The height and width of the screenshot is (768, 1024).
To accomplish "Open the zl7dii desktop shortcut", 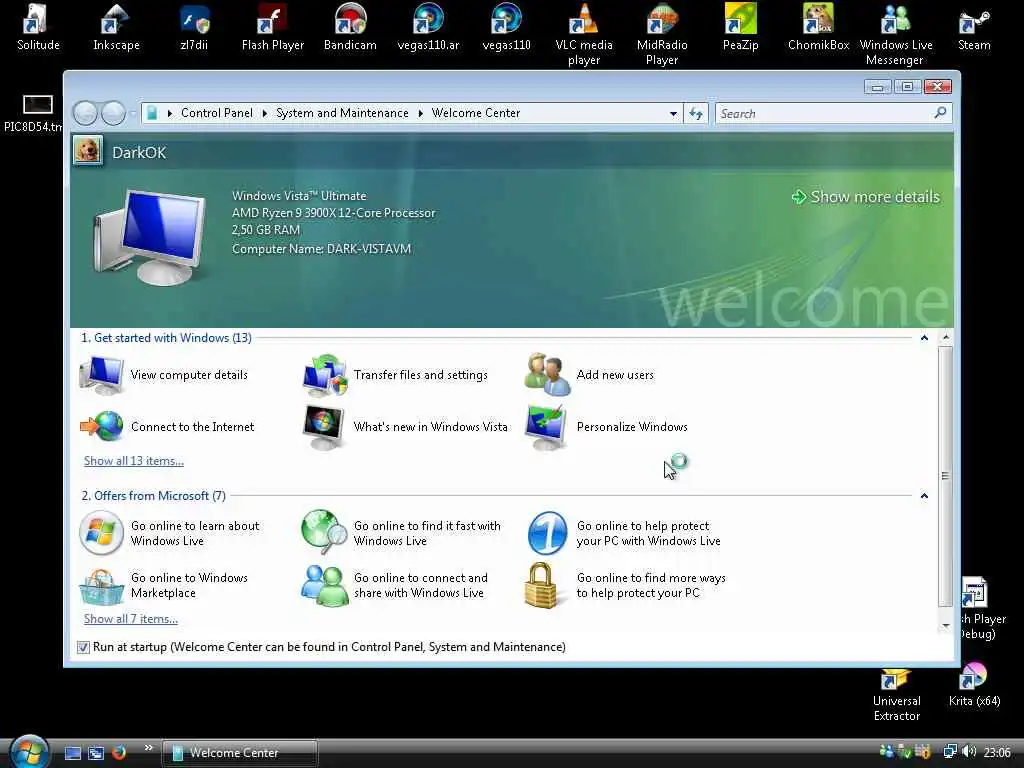I will tap(194, 27).
